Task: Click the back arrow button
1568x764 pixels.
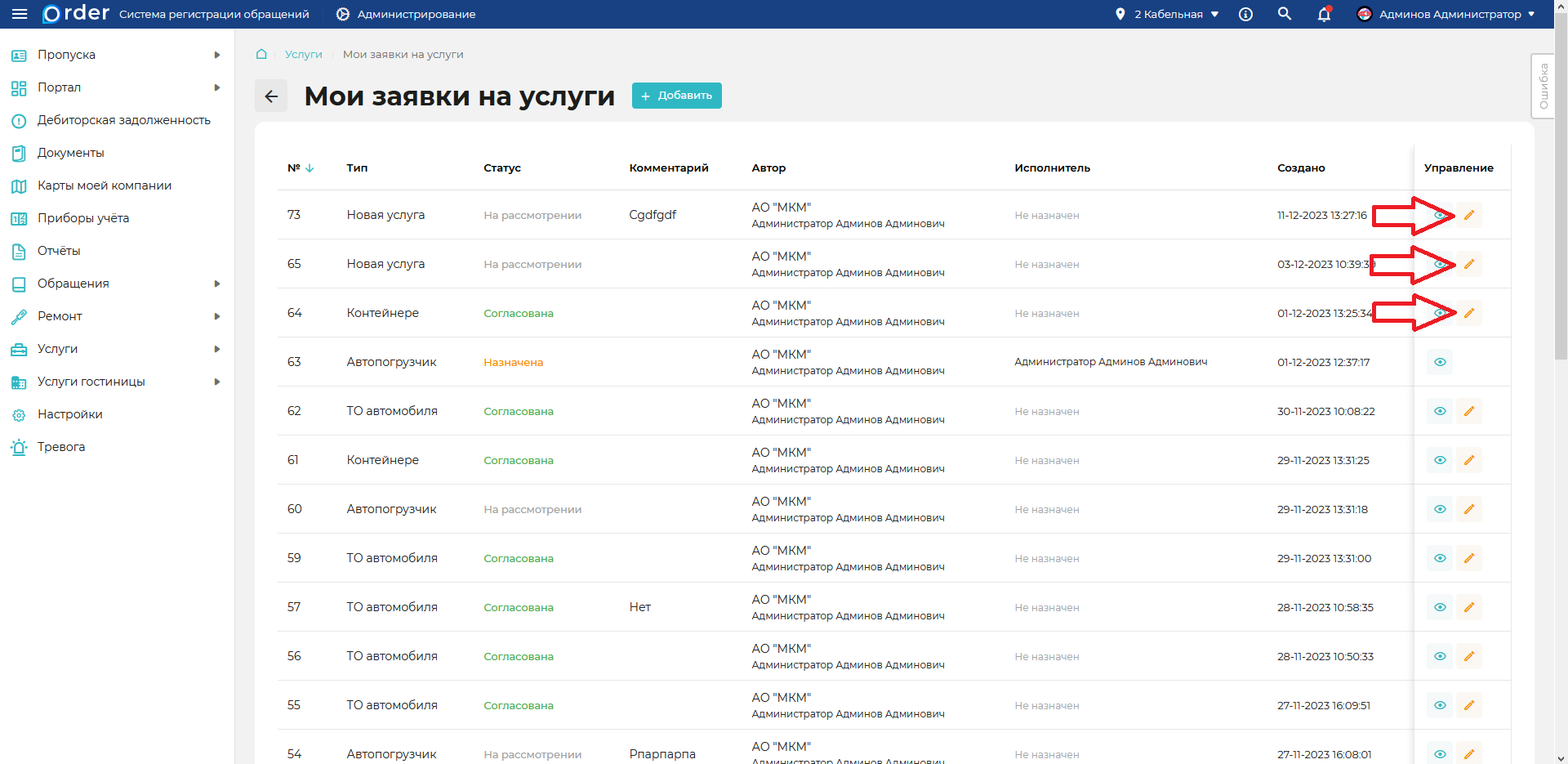Action: (271, 96)
